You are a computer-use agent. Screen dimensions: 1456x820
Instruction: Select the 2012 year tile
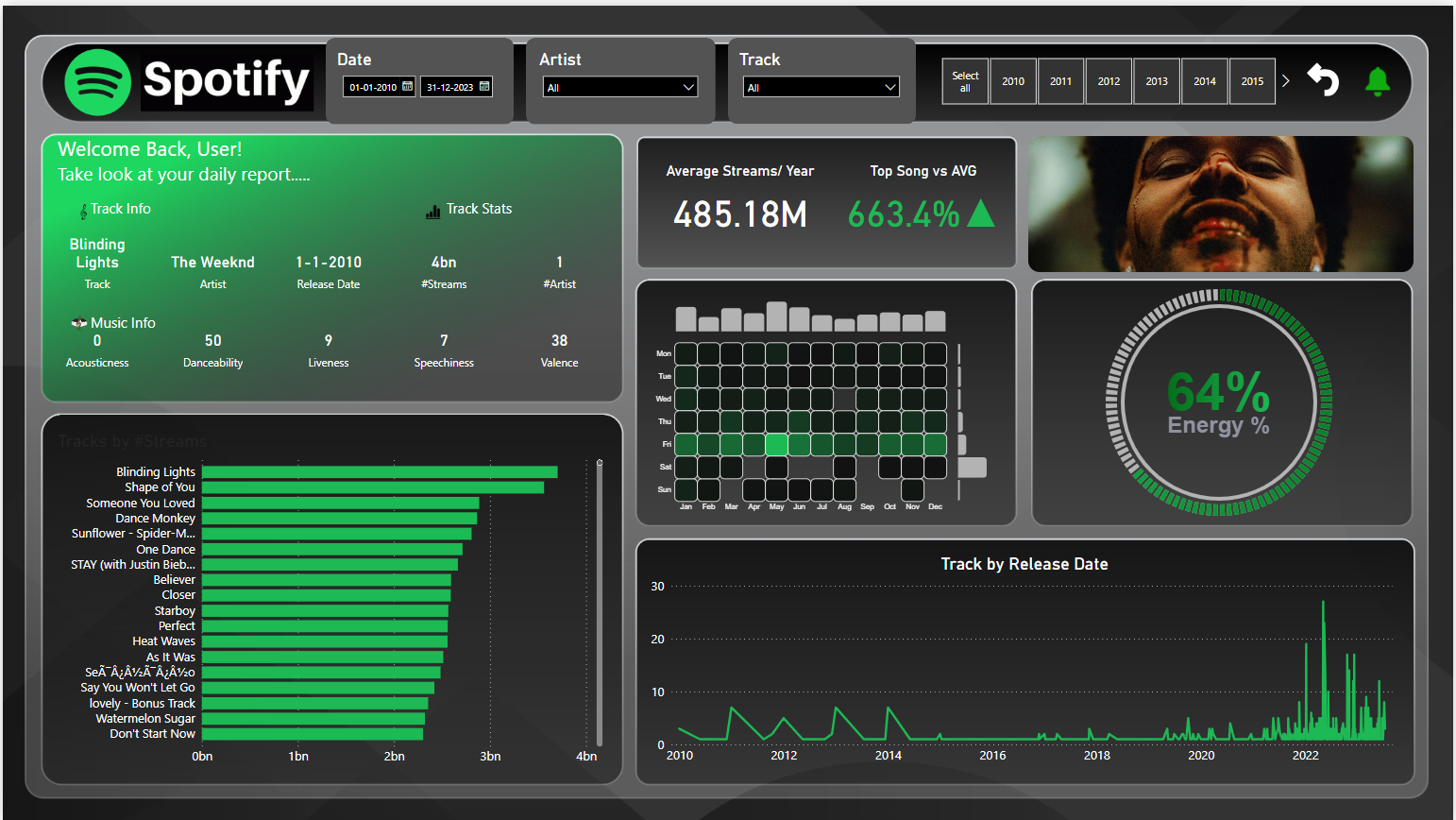1109,81
